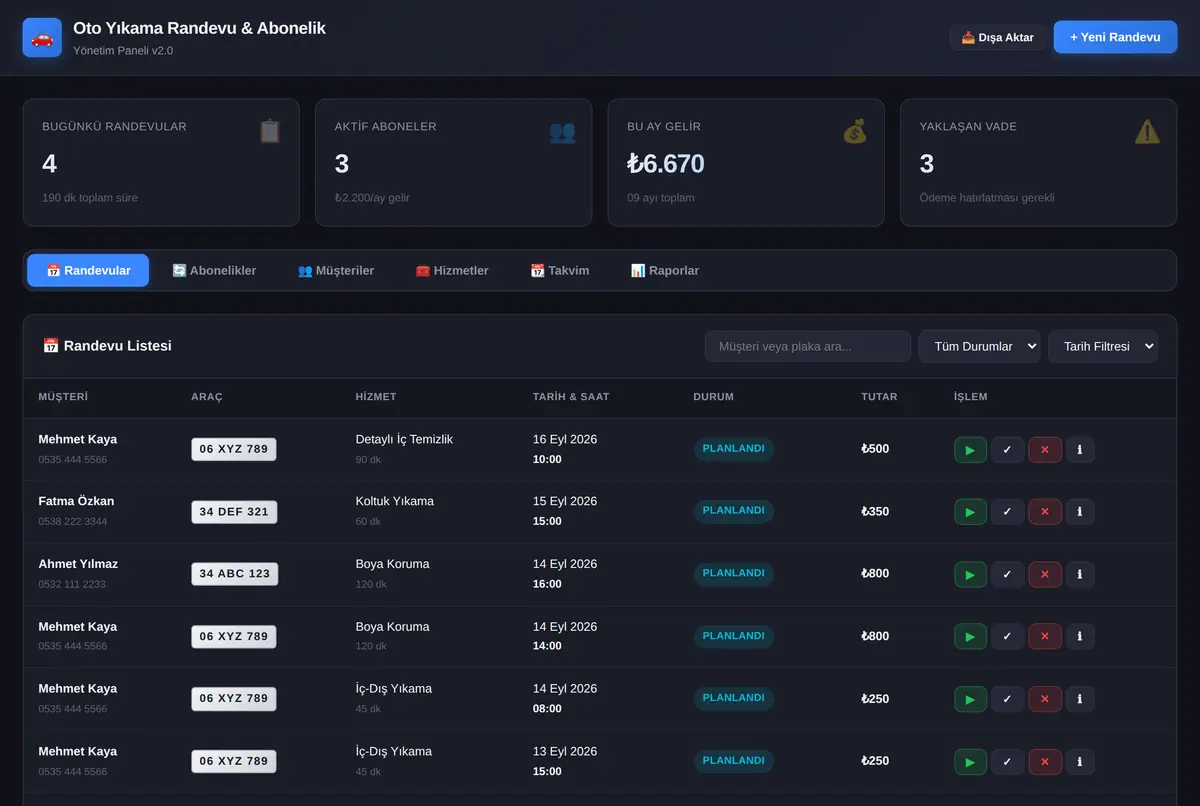1200x806 pixels.
Task: Select the Raporlar tab
Action: click(665, 271)
